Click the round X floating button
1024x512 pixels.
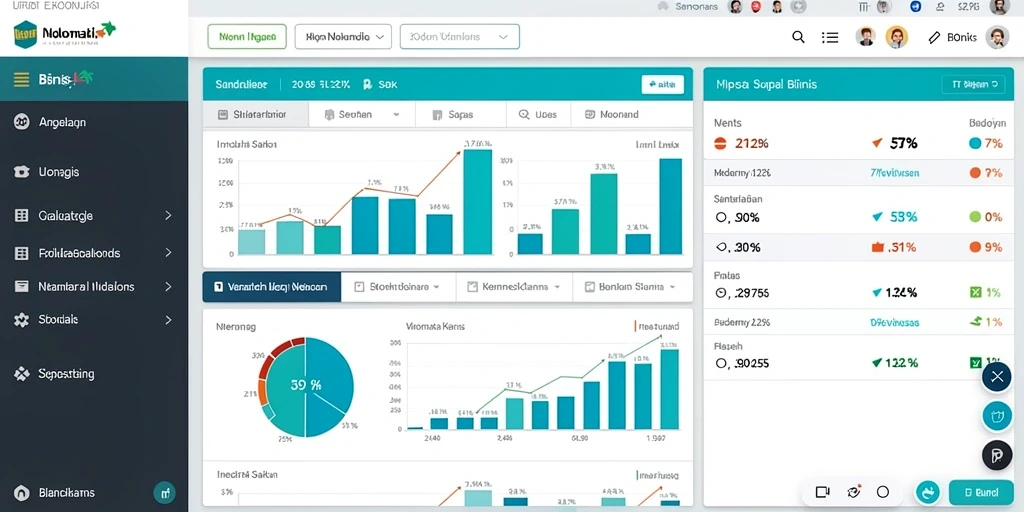click(x=997, y=377)
